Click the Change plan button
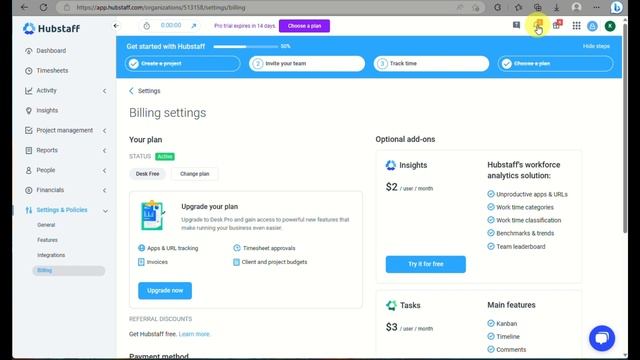 195,174
